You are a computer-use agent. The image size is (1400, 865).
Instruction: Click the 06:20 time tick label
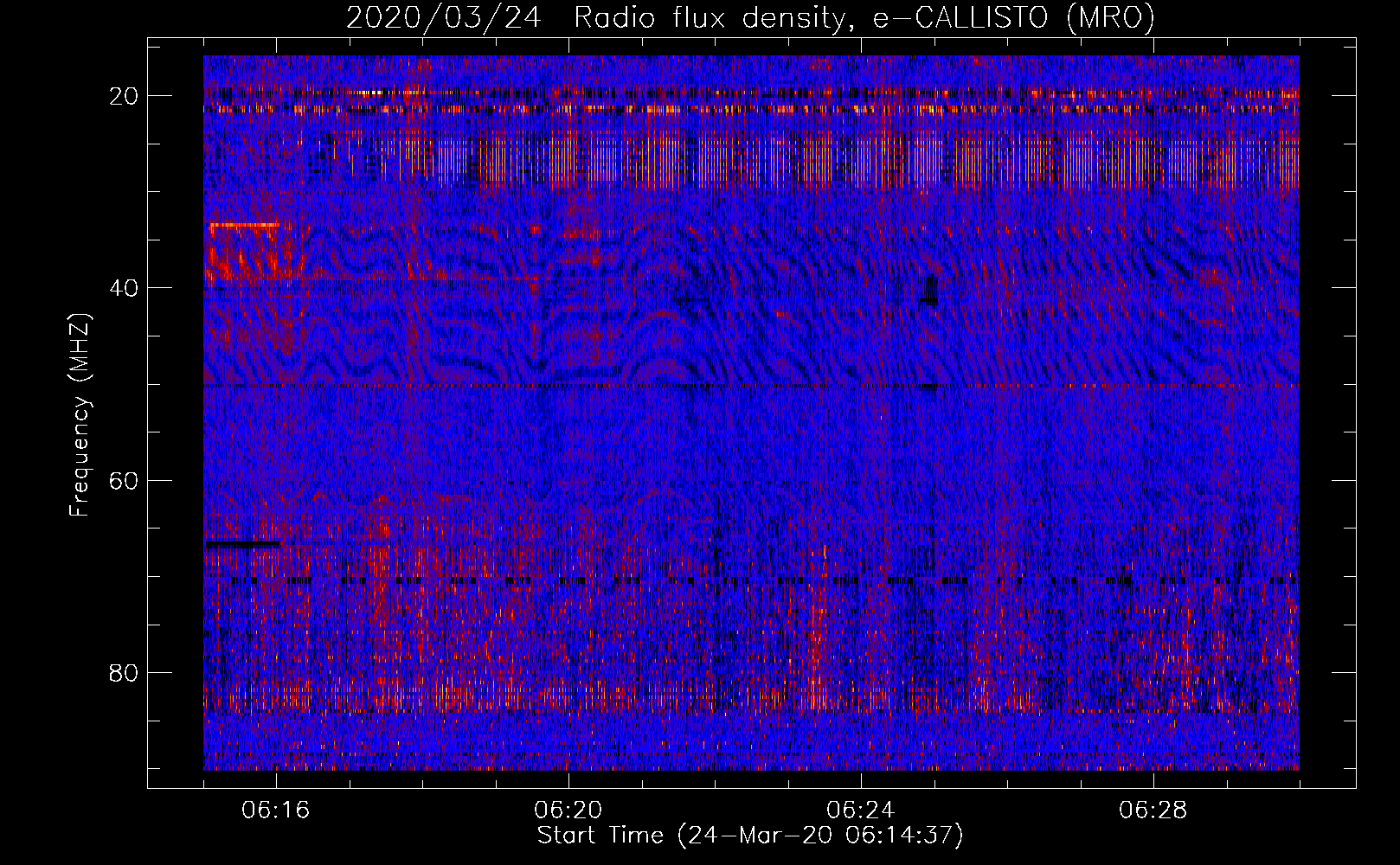[x=568, y=811]
